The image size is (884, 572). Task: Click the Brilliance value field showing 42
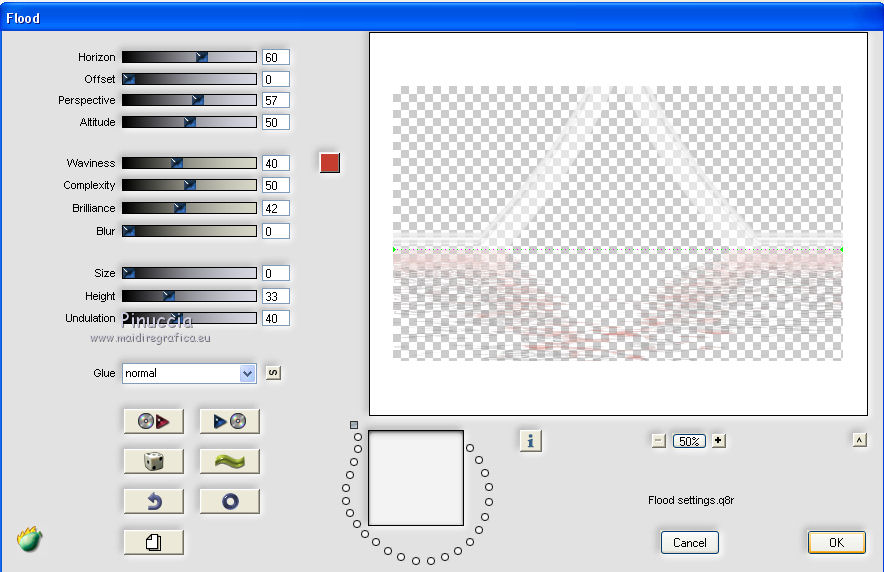(276, 208)
